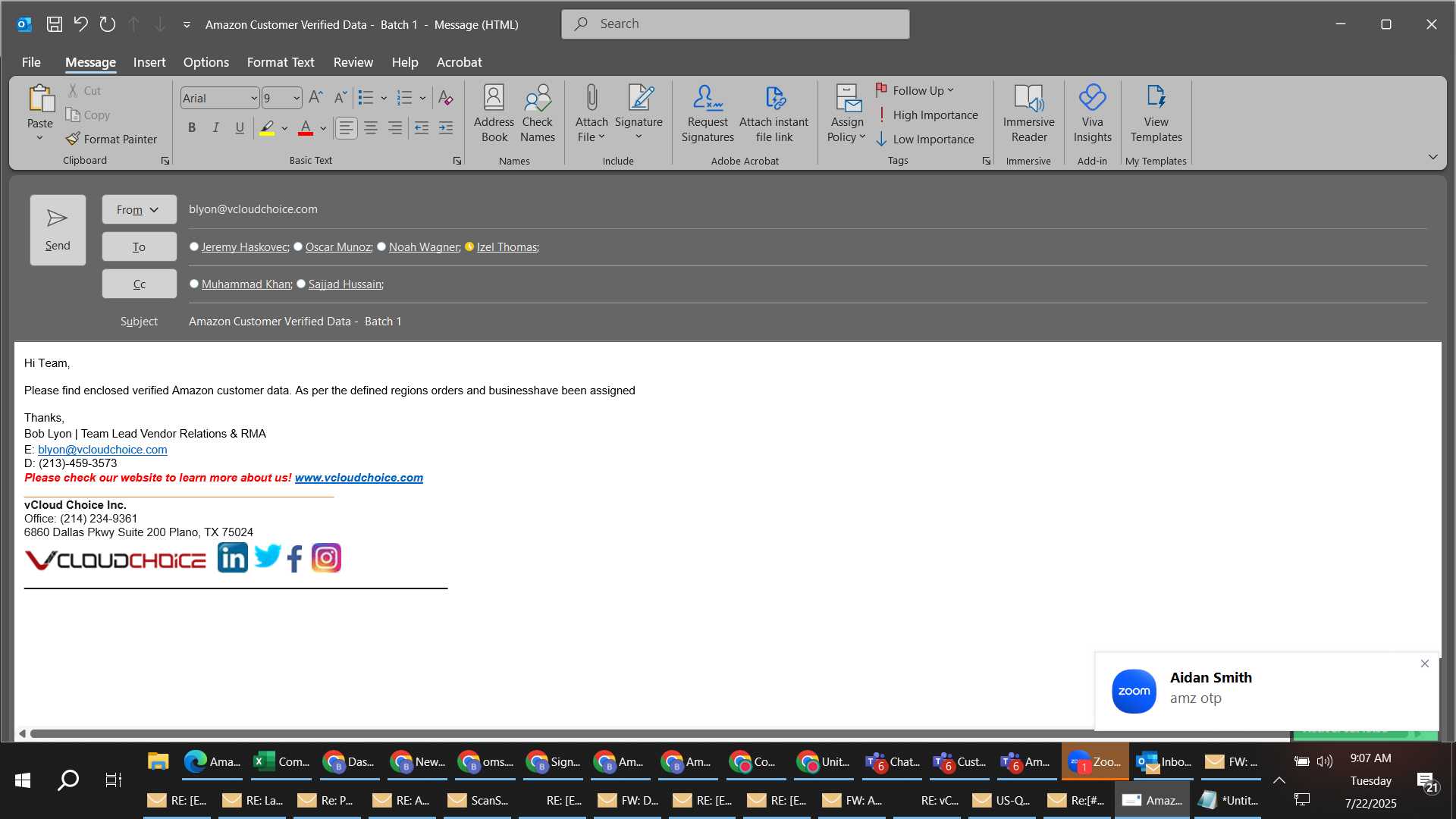1456x819 pixels.
Task: Decrease paragraph indent
Action: 422,127
